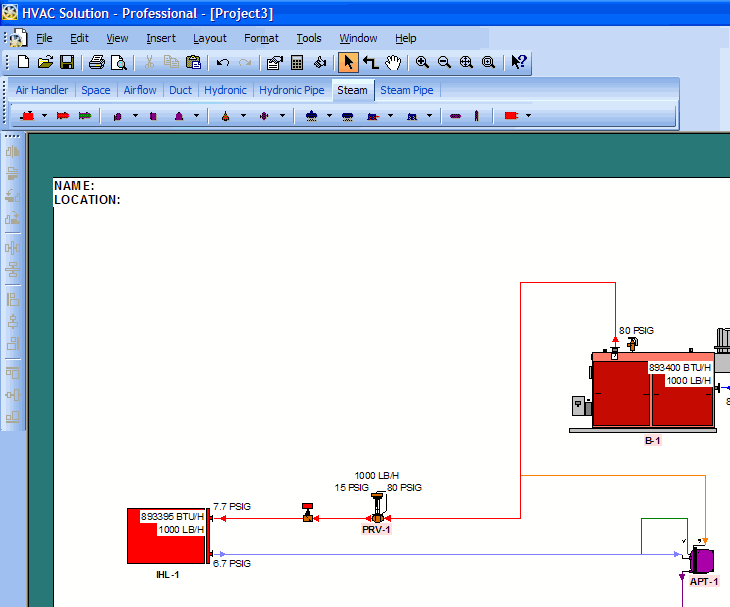Switch to the Hydronic Pipe tab

click(x=291, y=90)
